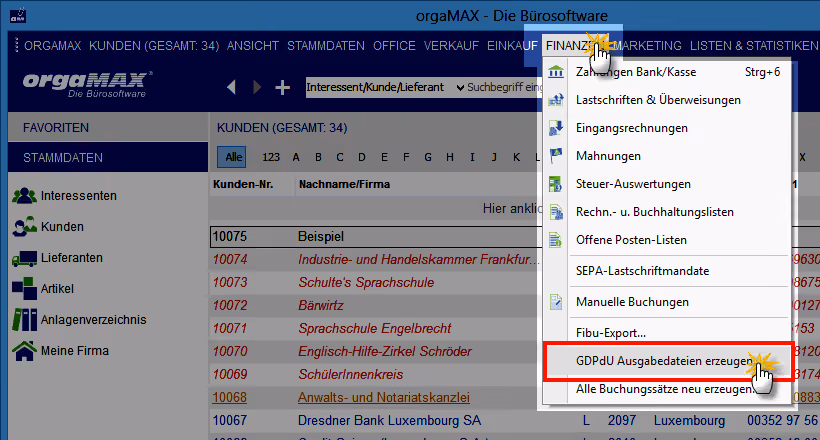Image resolution: width=820 pixels, height=440 pixels.
Task: Click the Offene Posten-Listen icon
Action: [555, 240]
